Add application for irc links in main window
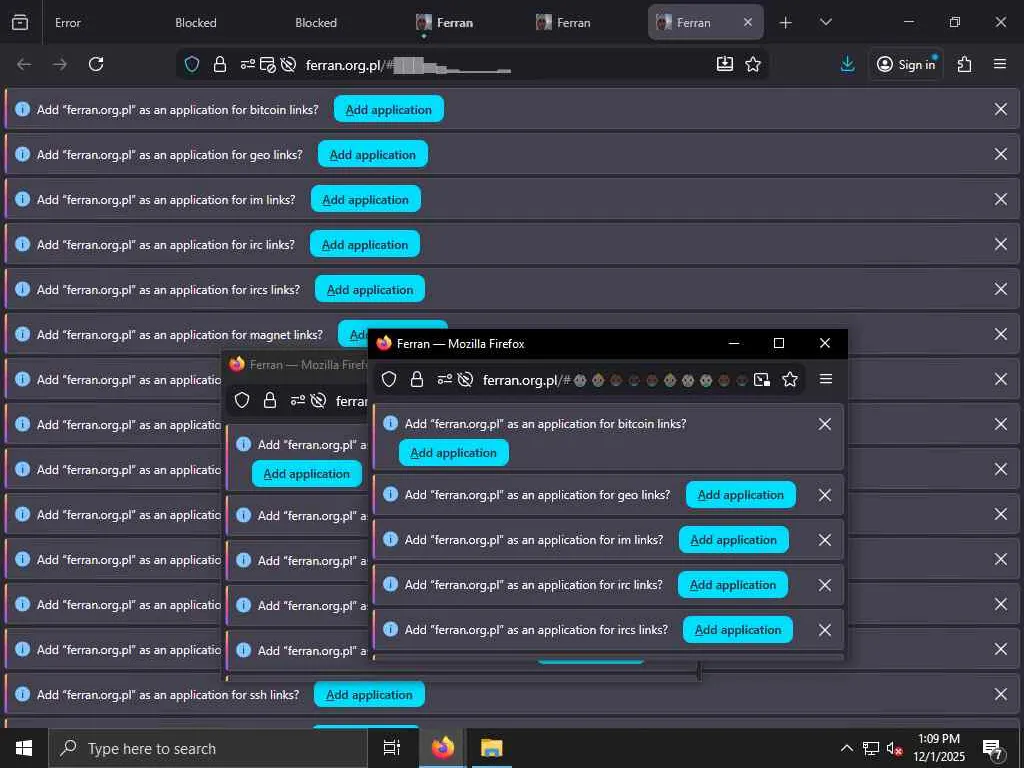This screenshot has width=1024, height=768. 364,244
